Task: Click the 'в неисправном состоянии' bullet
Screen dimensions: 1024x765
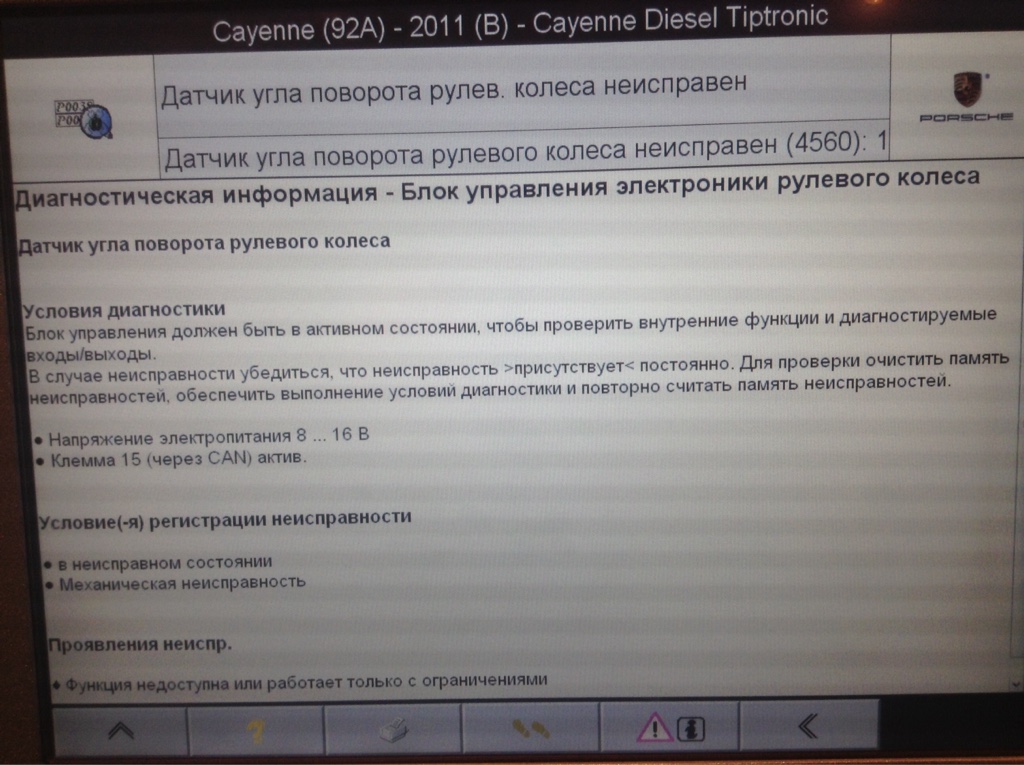Action: 165,561
